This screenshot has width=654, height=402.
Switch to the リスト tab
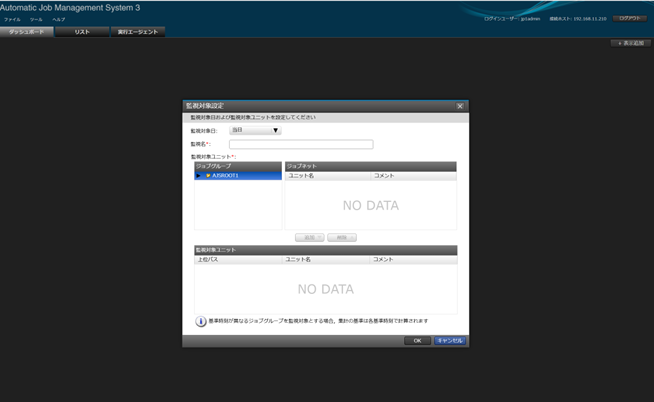pyautogui.click(x=82, y=32)
